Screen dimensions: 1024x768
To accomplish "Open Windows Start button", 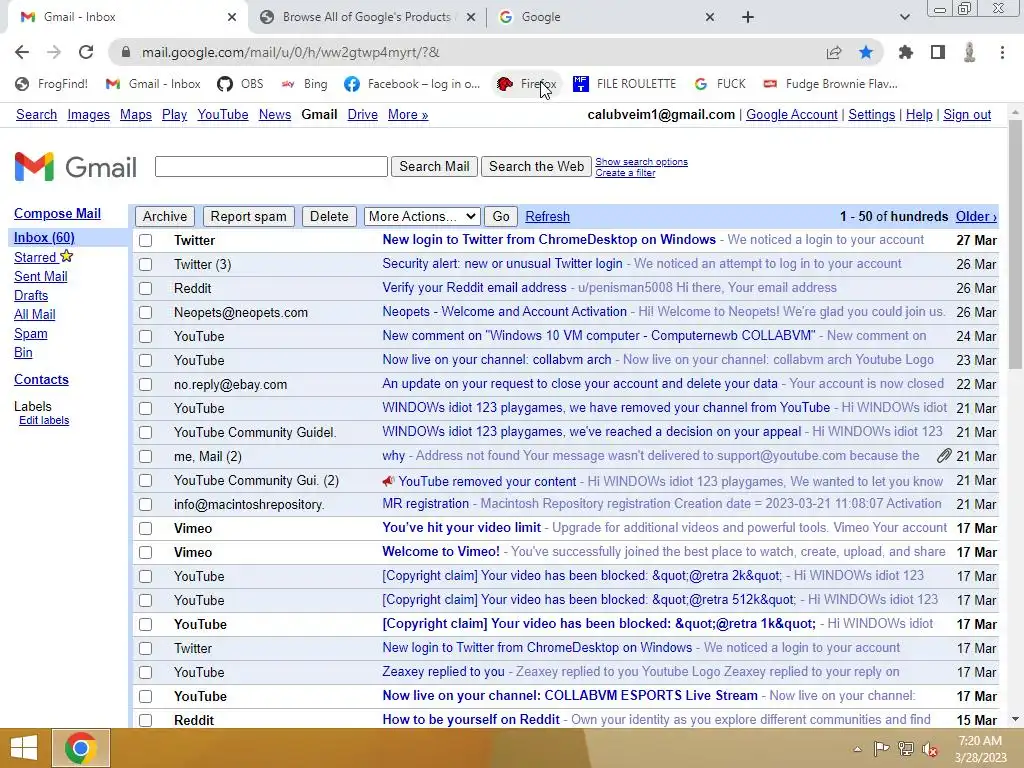I will tap(24, 748).
